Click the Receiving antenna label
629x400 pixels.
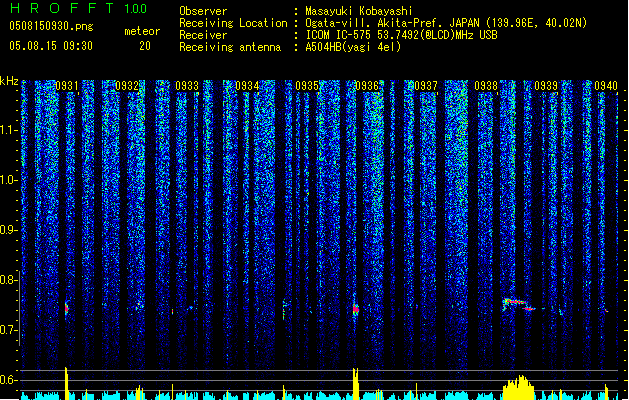coord(230,47)
